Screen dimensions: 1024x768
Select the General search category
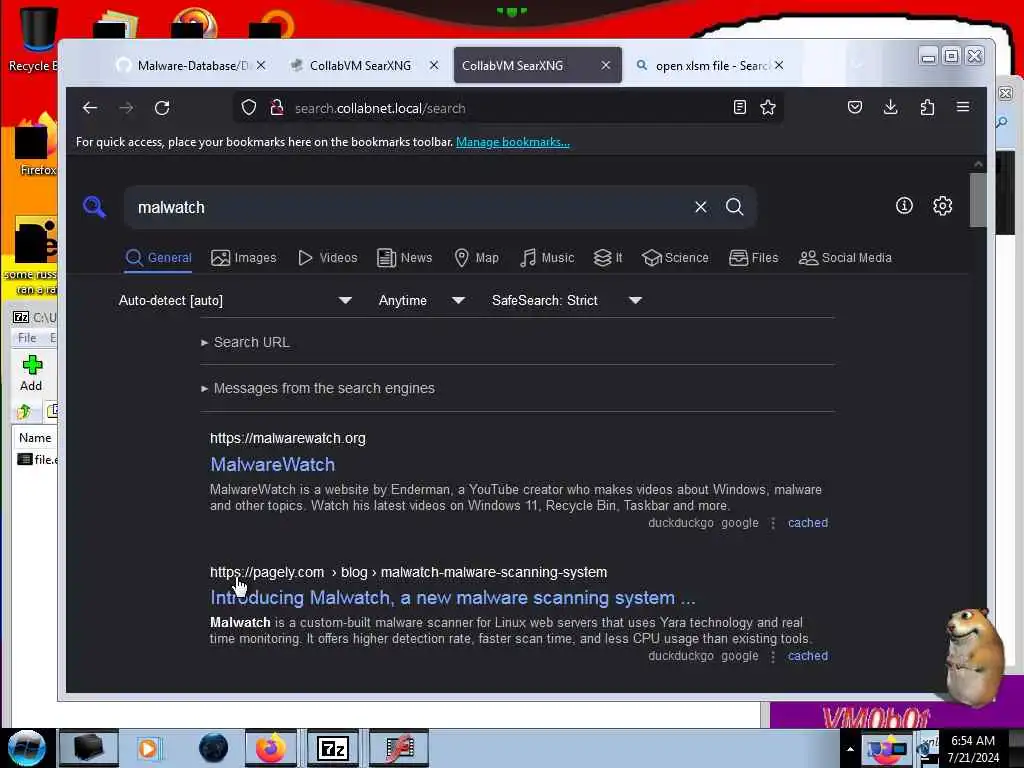159,258
